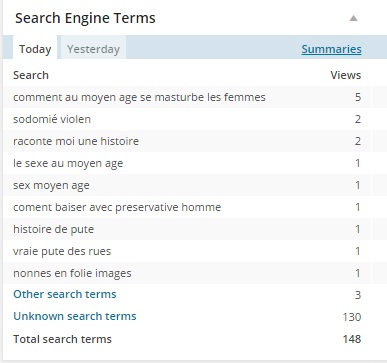Image resolution: width=387 pixels, height=363 pixels.
Task: Select the 'le sexe au moyen age' row
Action: point(187,163)
